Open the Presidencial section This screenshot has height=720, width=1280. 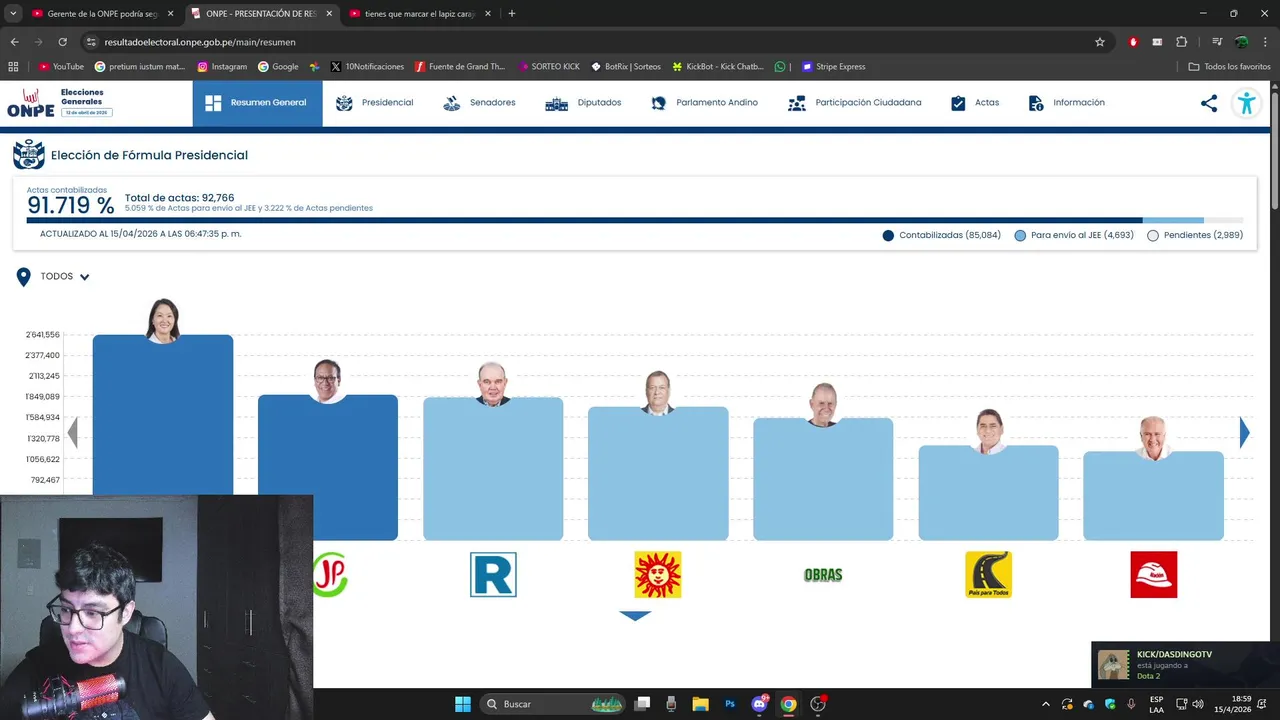tap(374, 103)
